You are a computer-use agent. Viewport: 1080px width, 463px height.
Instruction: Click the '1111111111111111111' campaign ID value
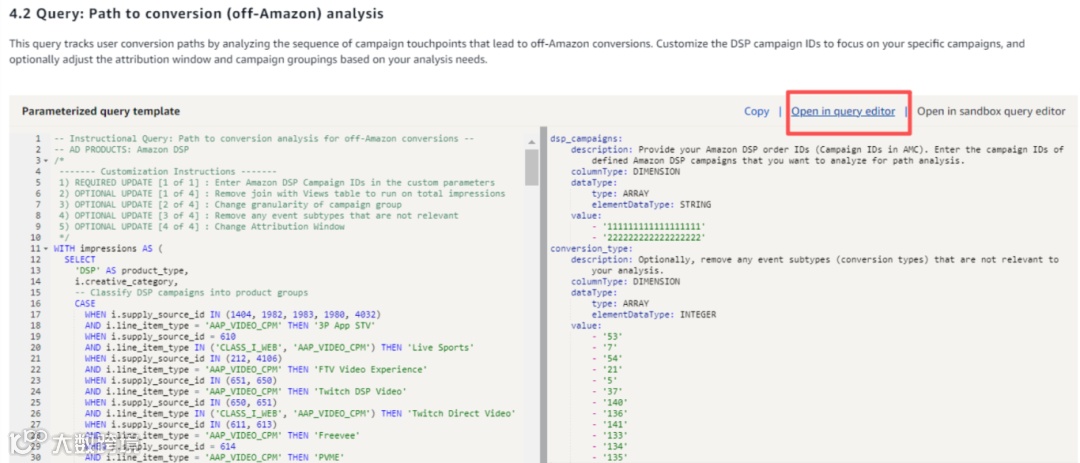coord(656,227)
